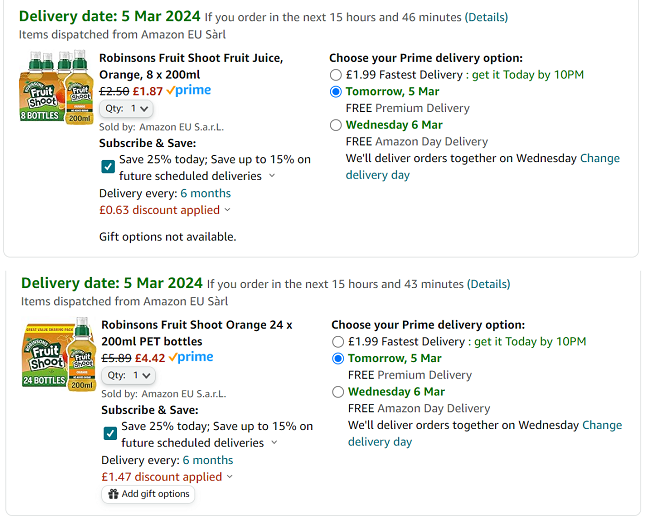Click the prime logo beside the £4.42 price
Viewport: 650px width, 527px height.
coord(191,357)
